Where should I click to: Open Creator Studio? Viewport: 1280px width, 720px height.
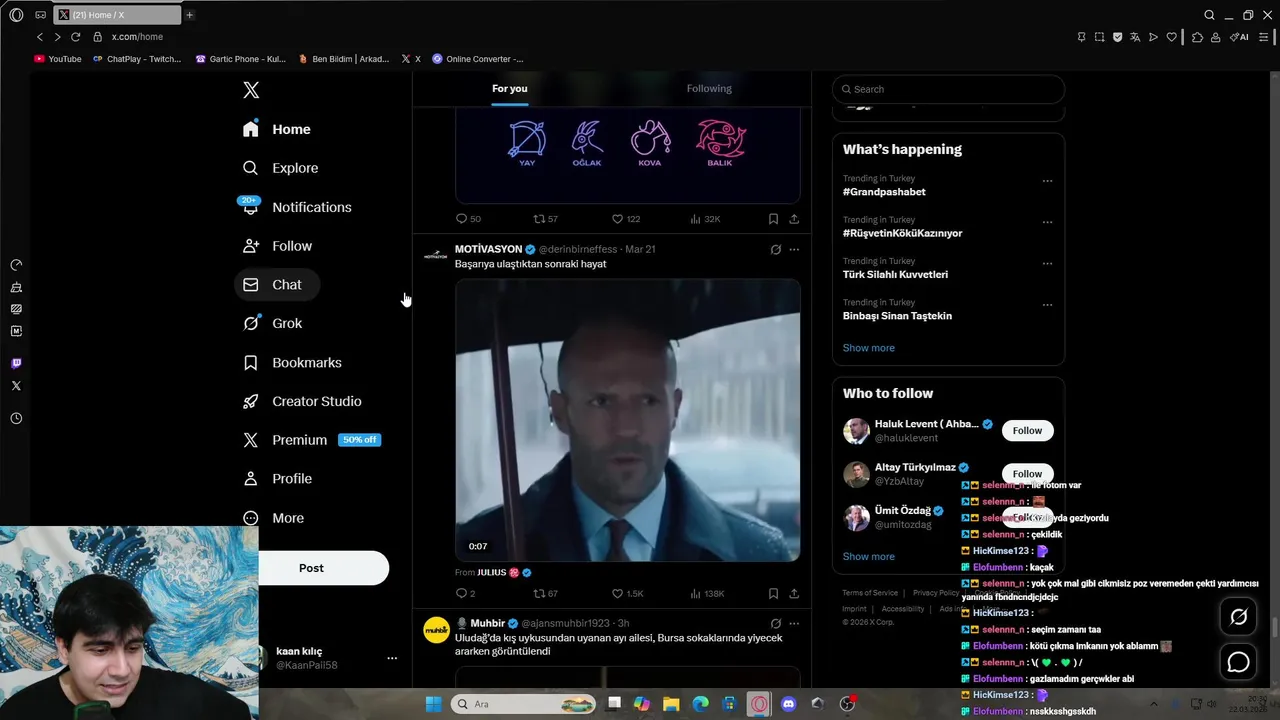[302, 401]
